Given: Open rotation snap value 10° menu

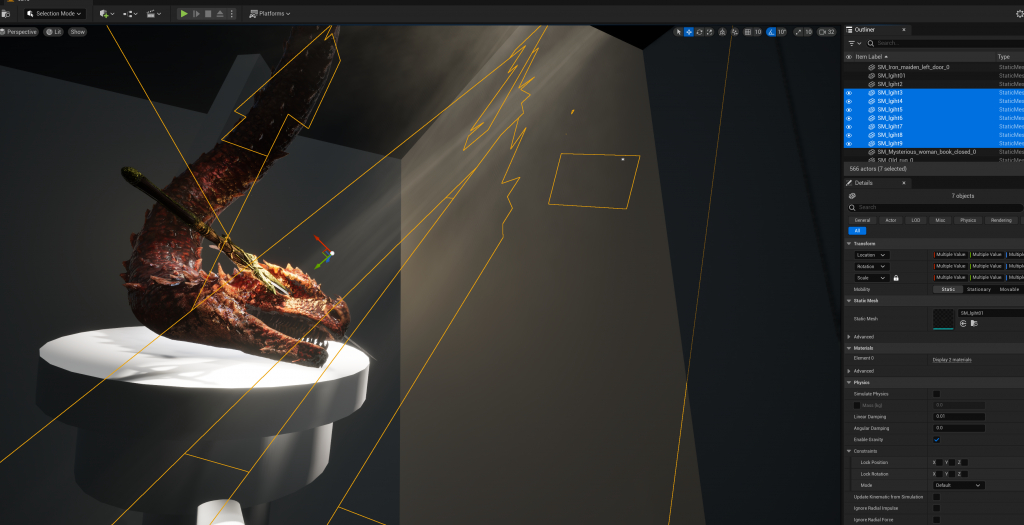Looking at the screenshot, I should click(782, 32).
